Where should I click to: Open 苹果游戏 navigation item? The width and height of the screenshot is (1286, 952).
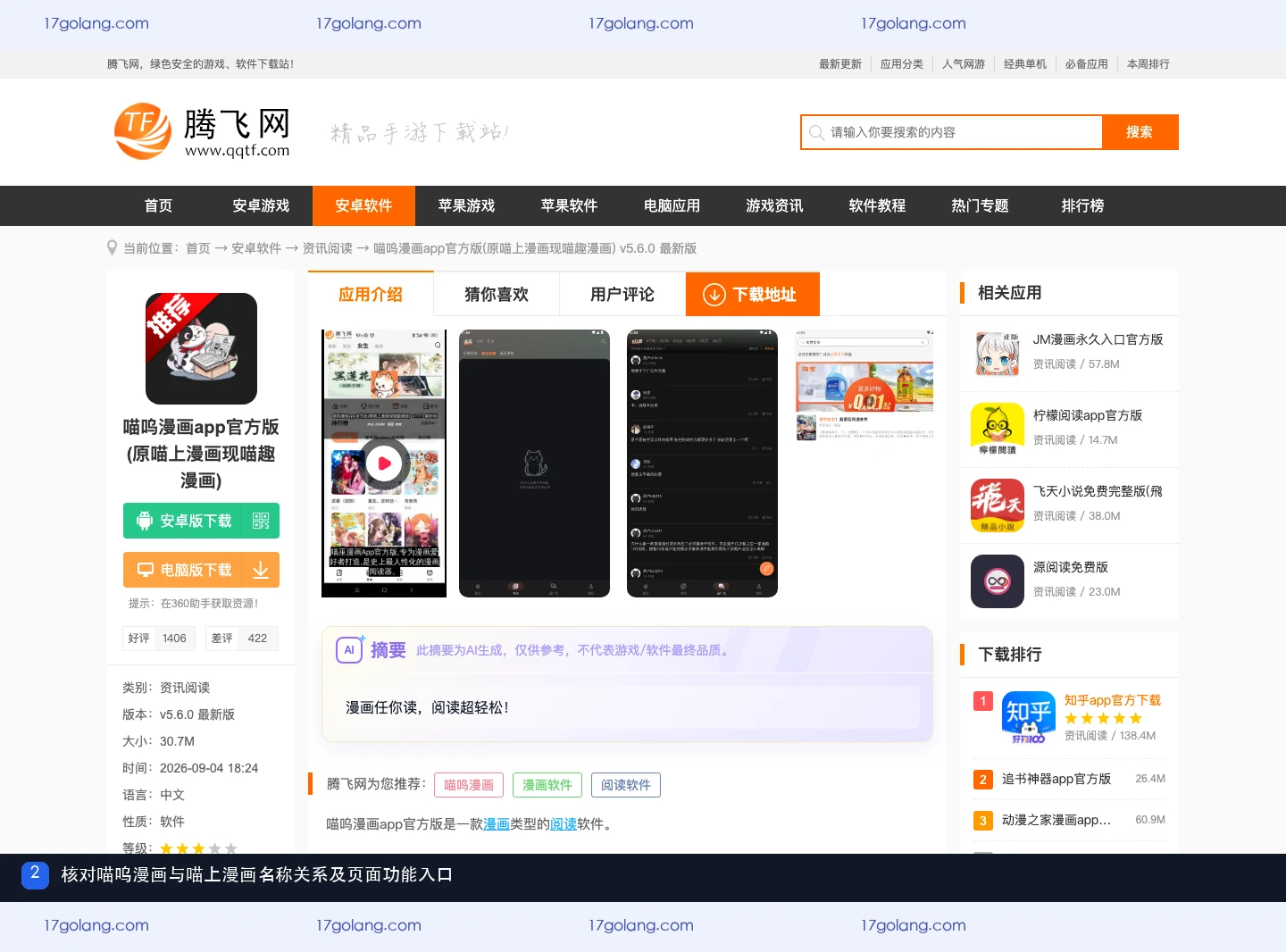(x=466, y=205)
